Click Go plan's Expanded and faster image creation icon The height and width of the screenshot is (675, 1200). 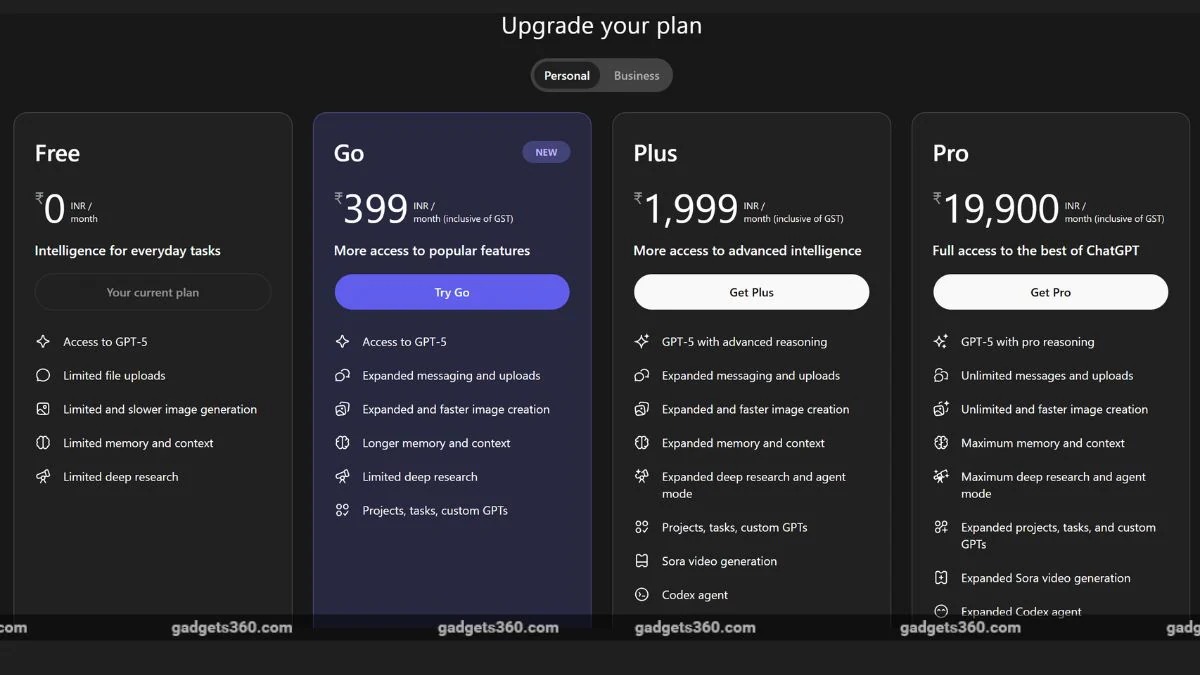click(x=342, y=410)
